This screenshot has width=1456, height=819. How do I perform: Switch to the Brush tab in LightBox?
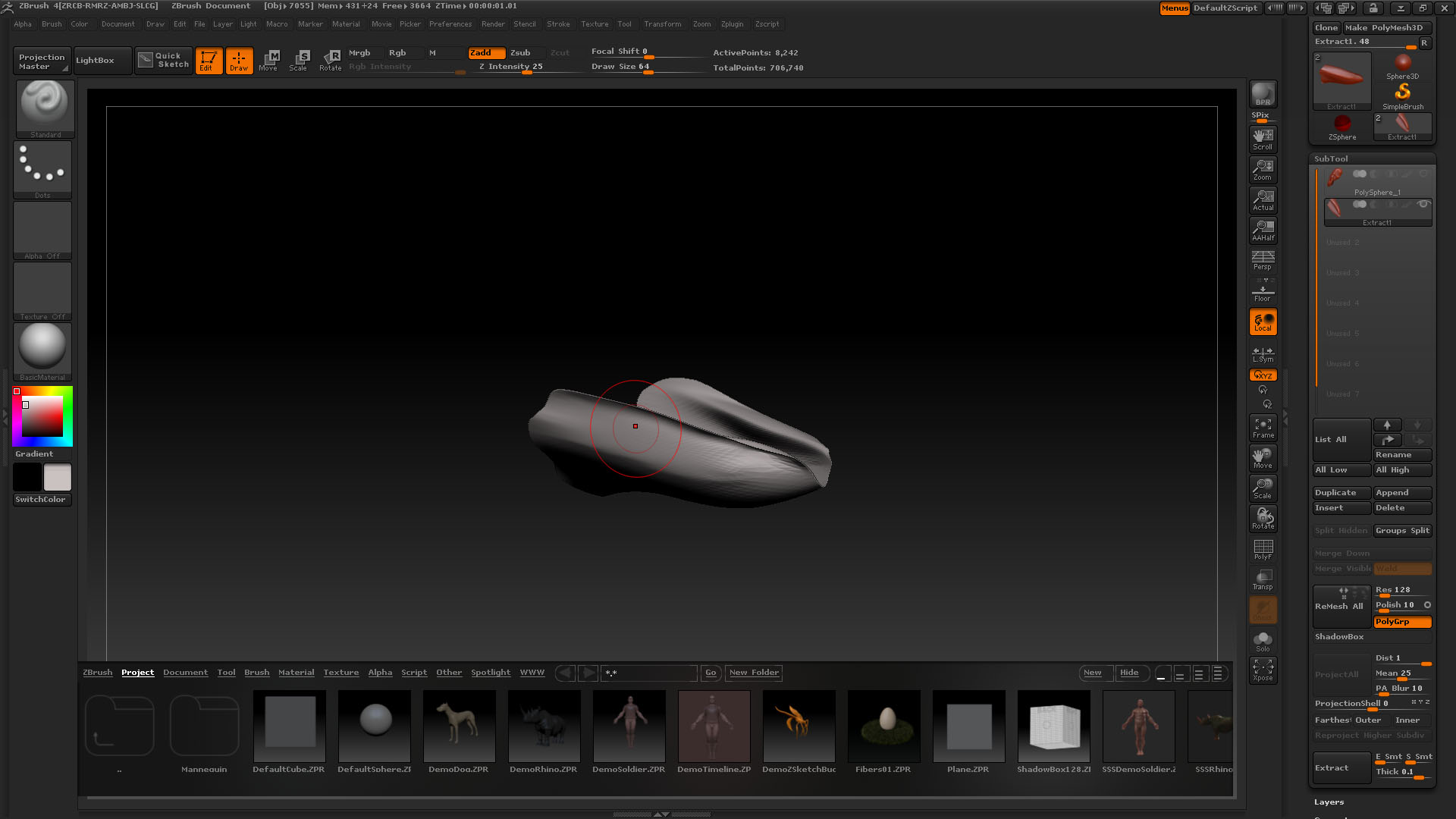pos(256,673)
